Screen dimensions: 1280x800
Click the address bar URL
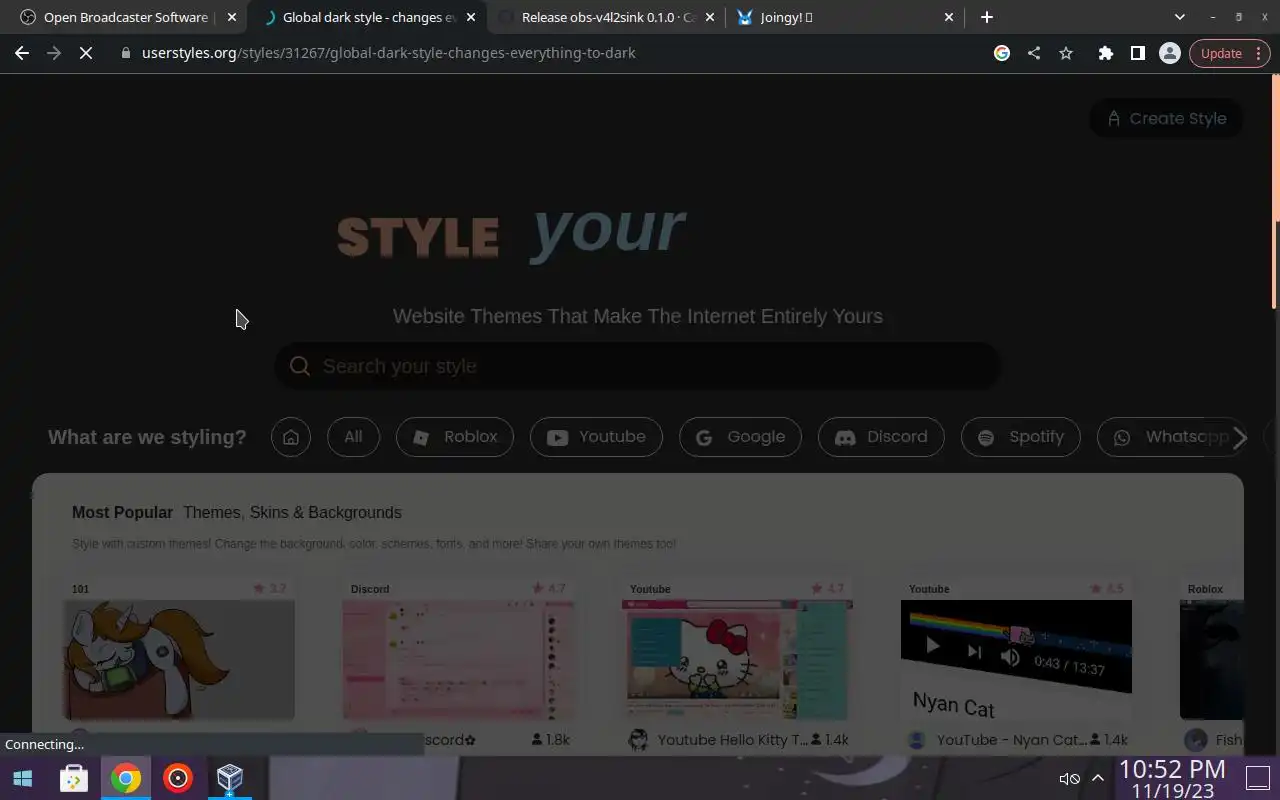388,53
